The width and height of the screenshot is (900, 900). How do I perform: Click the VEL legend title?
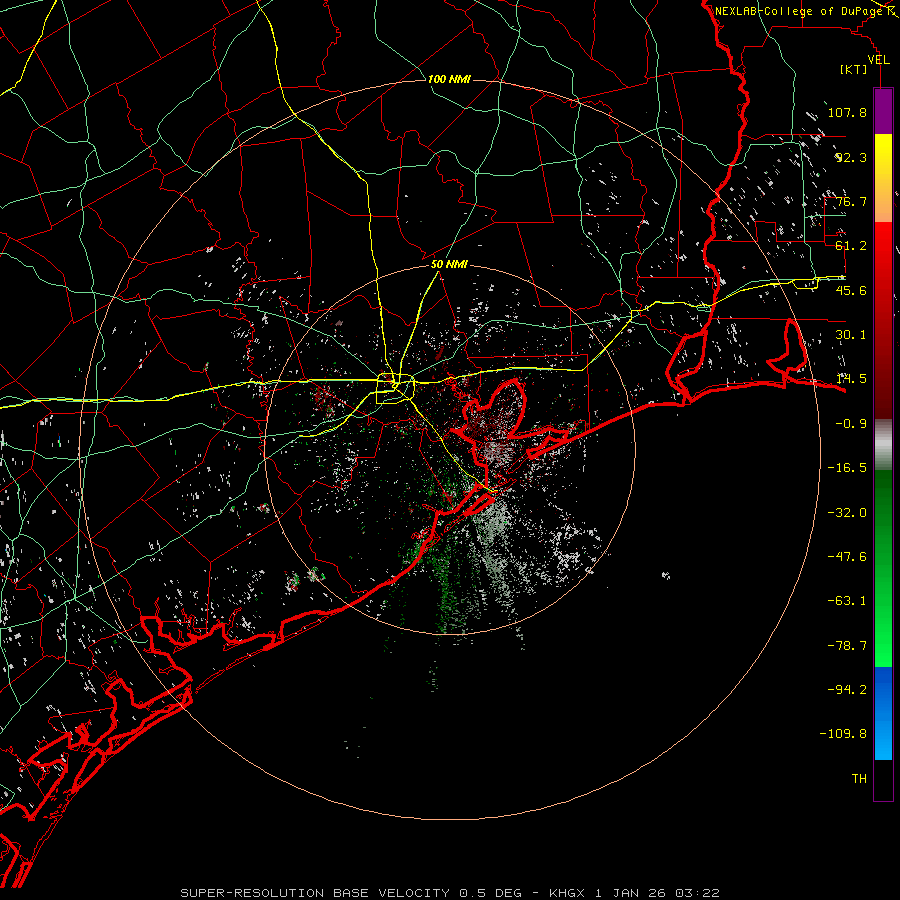[x=878, y=59]
